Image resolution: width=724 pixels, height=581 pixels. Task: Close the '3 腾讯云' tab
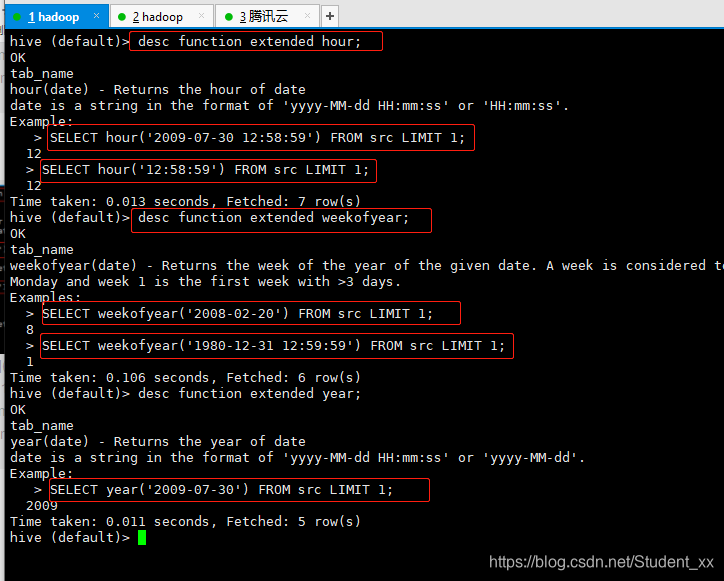[308, 16]
